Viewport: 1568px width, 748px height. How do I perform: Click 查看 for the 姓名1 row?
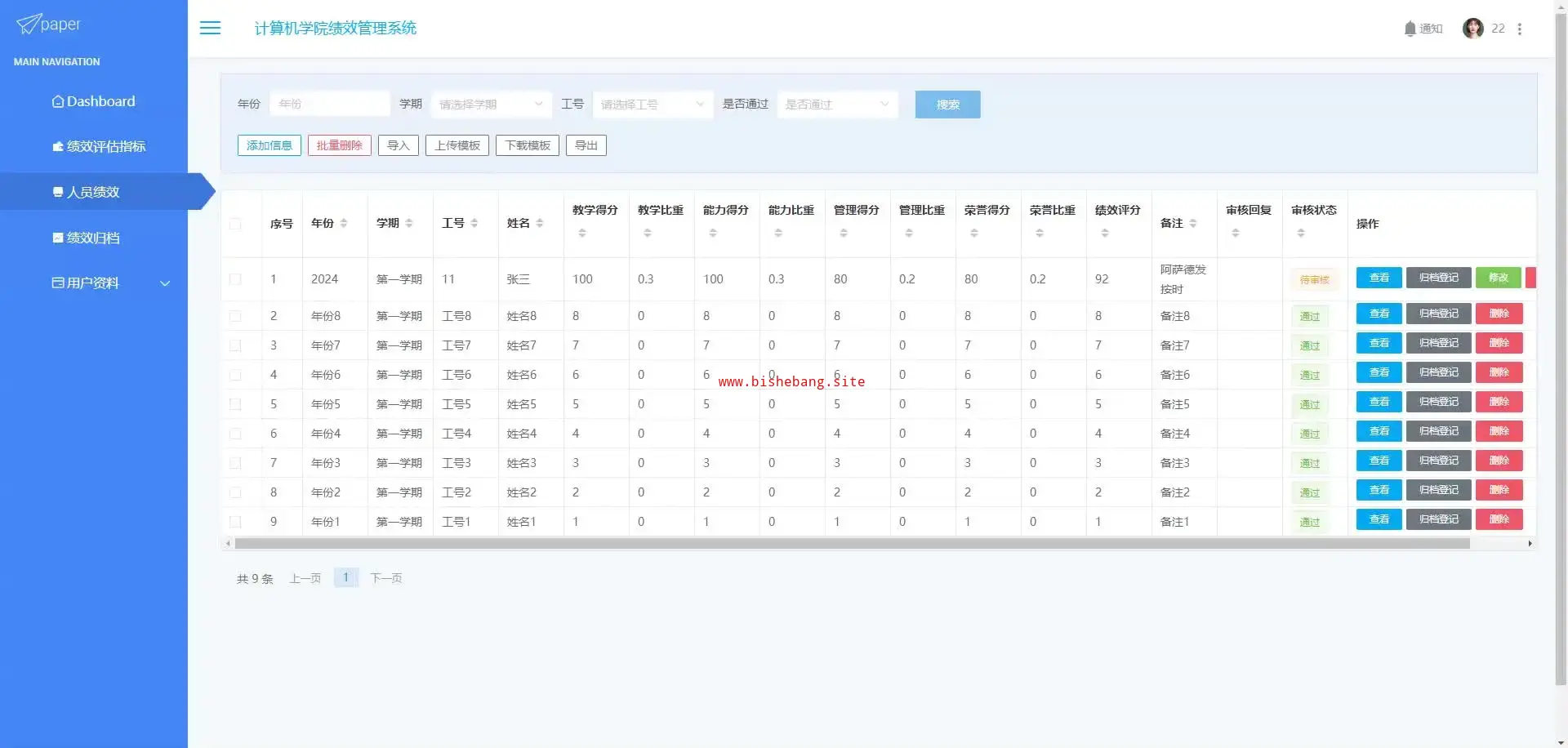(x=1379, y=519)
